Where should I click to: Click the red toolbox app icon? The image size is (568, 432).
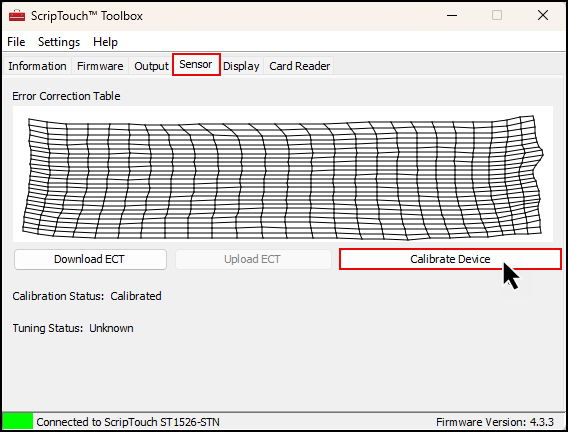point(17,16)
